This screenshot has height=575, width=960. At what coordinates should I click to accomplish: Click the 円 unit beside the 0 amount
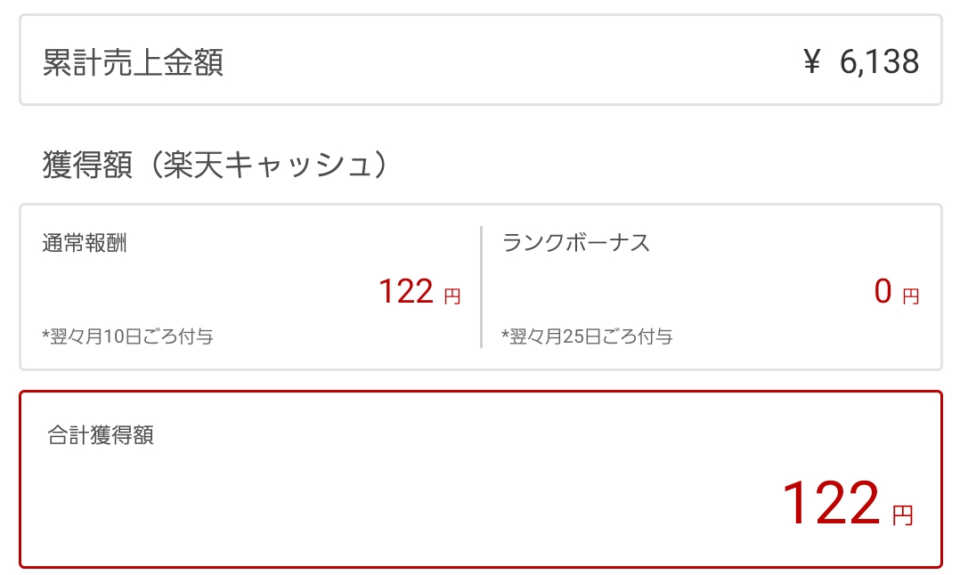pyautogui.click(x=910, y=296)
